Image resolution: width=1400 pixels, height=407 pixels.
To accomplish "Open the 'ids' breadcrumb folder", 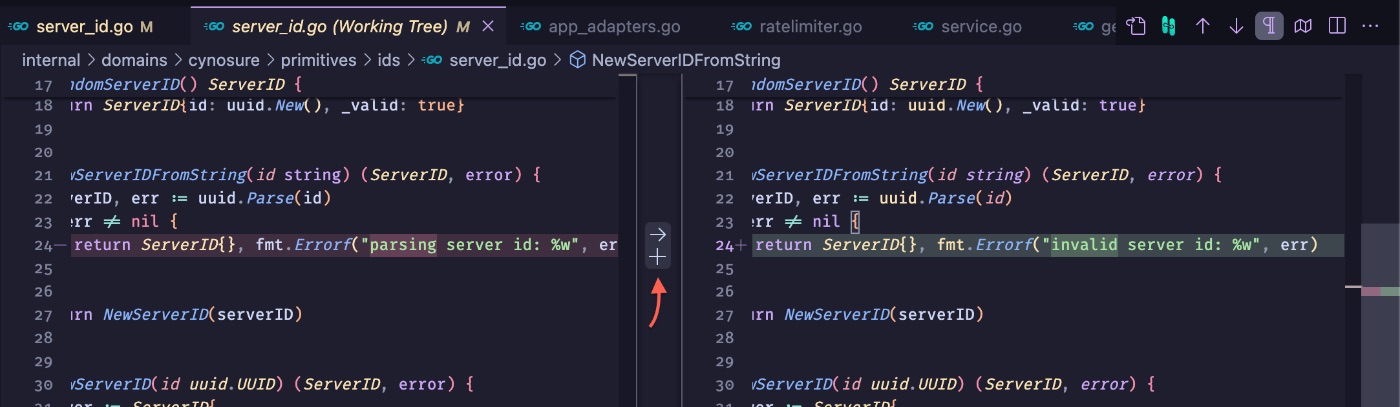I will [x=388, y=60].
